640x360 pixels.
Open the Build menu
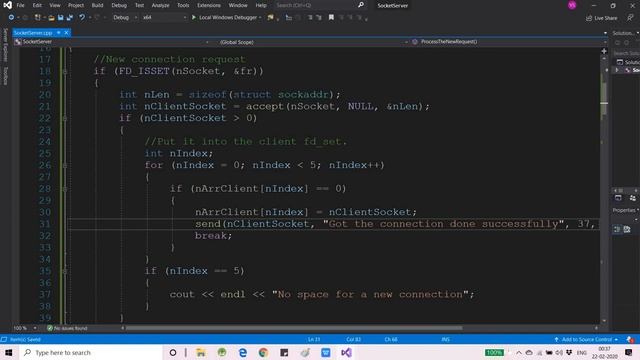point(97,5)
